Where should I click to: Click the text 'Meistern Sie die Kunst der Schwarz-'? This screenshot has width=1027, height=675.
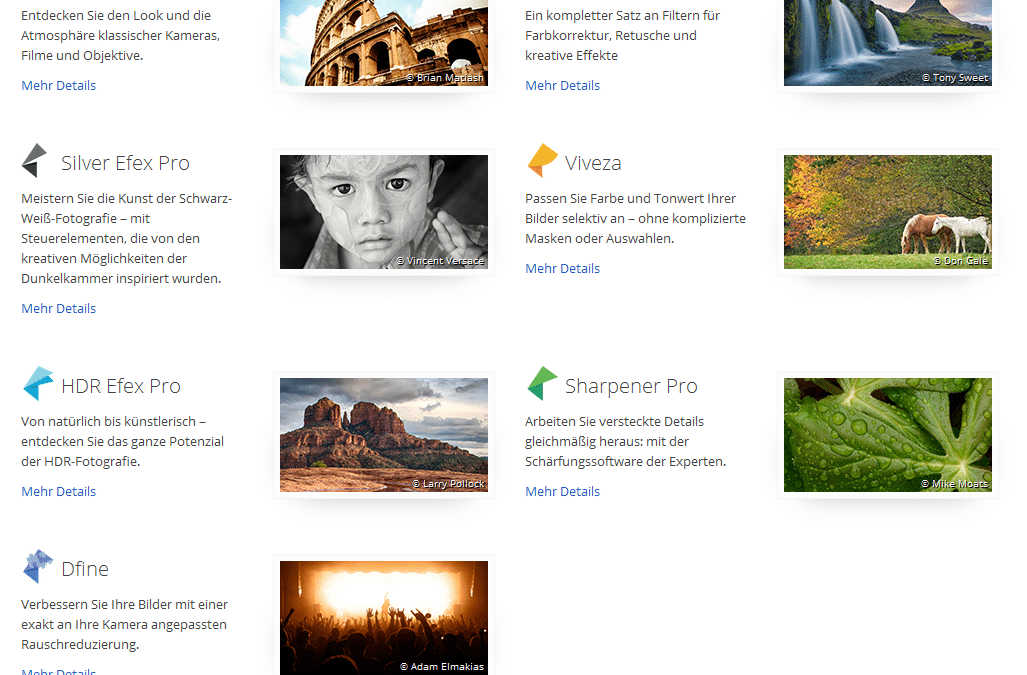126,198
